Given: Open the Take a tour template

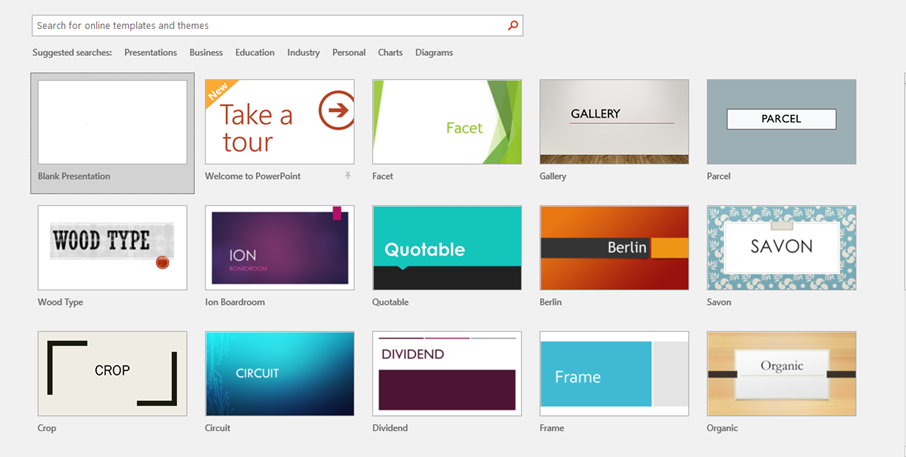Looking at the screenshot, I should (x=280, y=122).
